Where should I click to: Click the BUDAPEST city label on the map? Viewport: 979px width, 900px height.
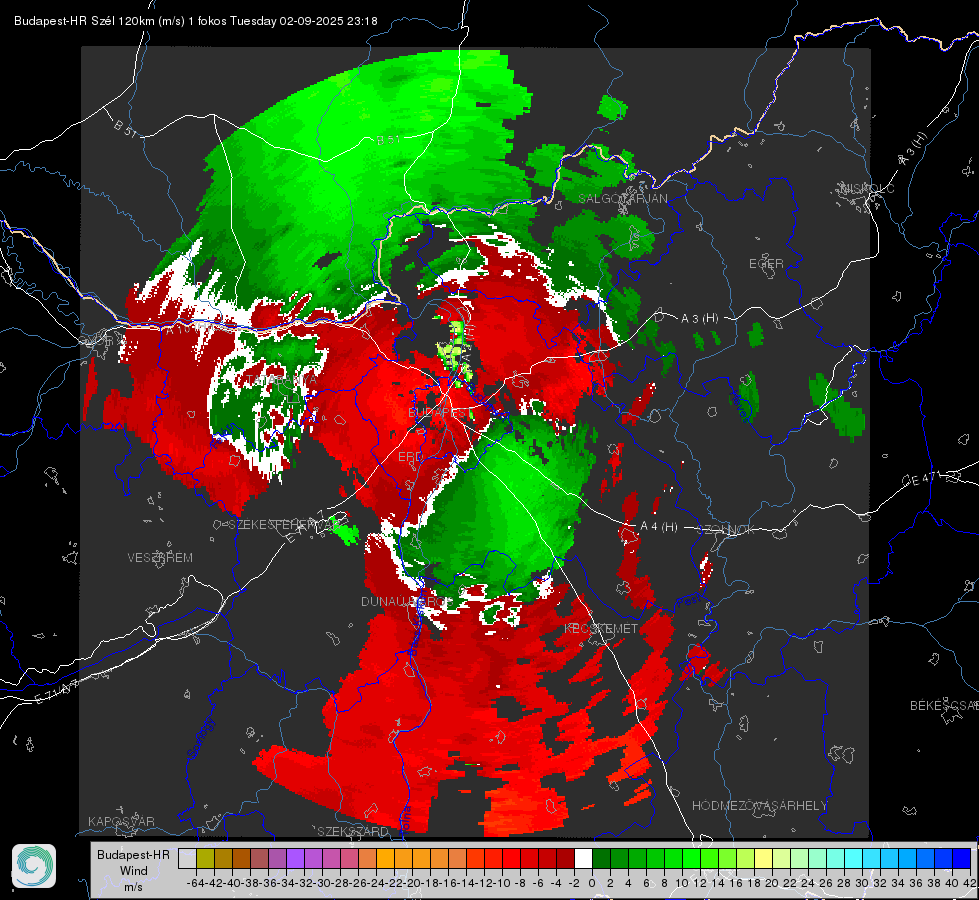click(x=438, y=413)
